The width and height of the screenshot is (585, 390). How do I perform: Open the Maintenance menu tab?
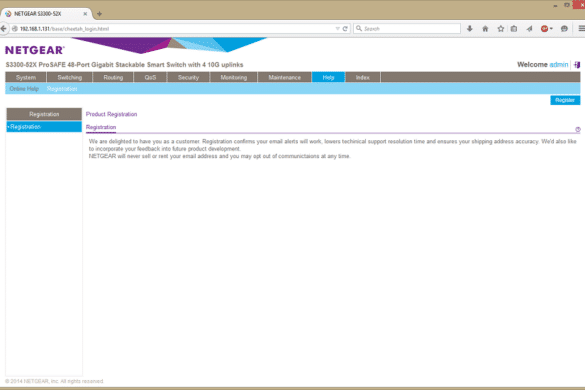(284, 77)
